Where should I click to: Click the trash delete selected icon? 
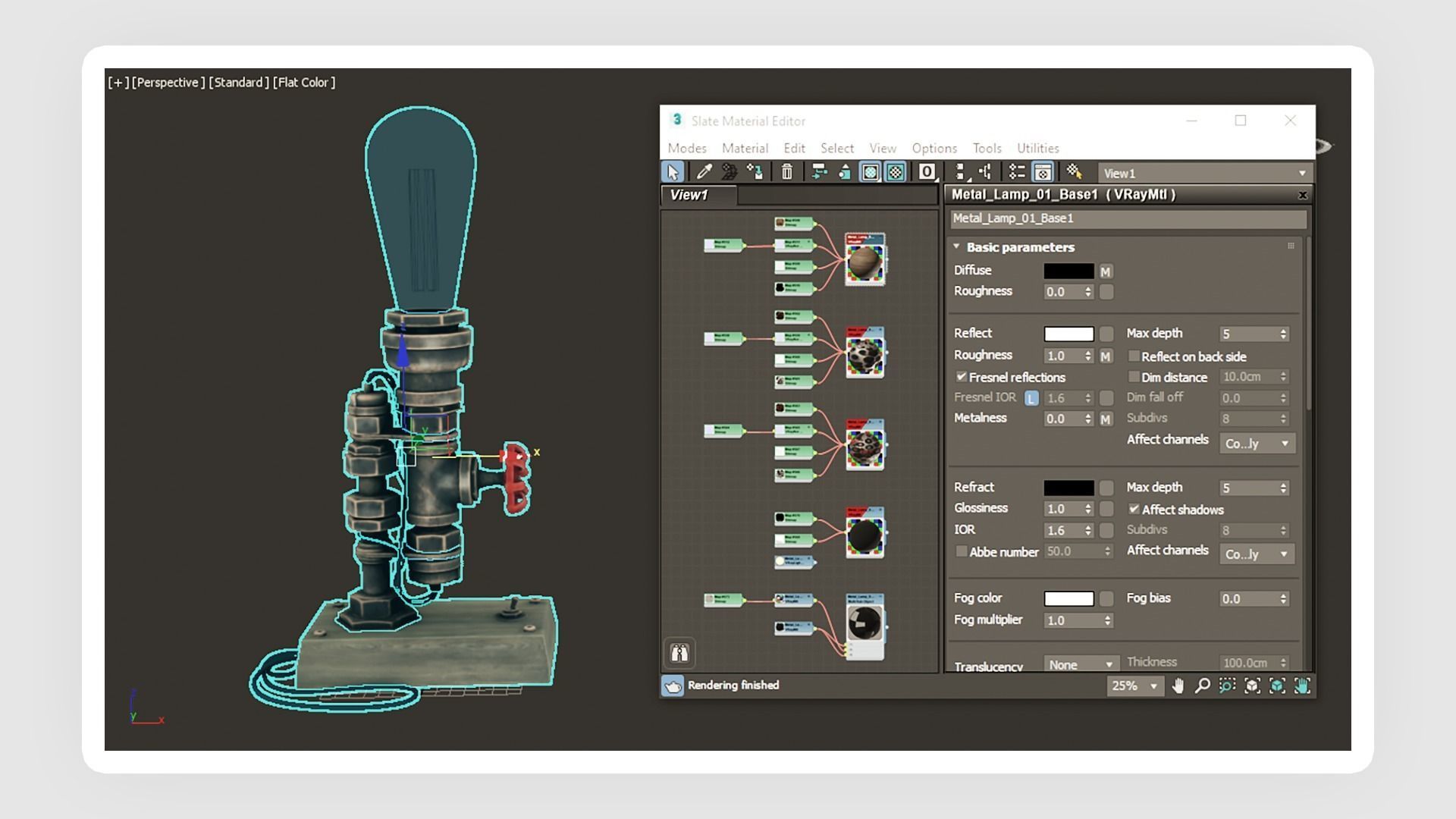(x=787, y=172)
